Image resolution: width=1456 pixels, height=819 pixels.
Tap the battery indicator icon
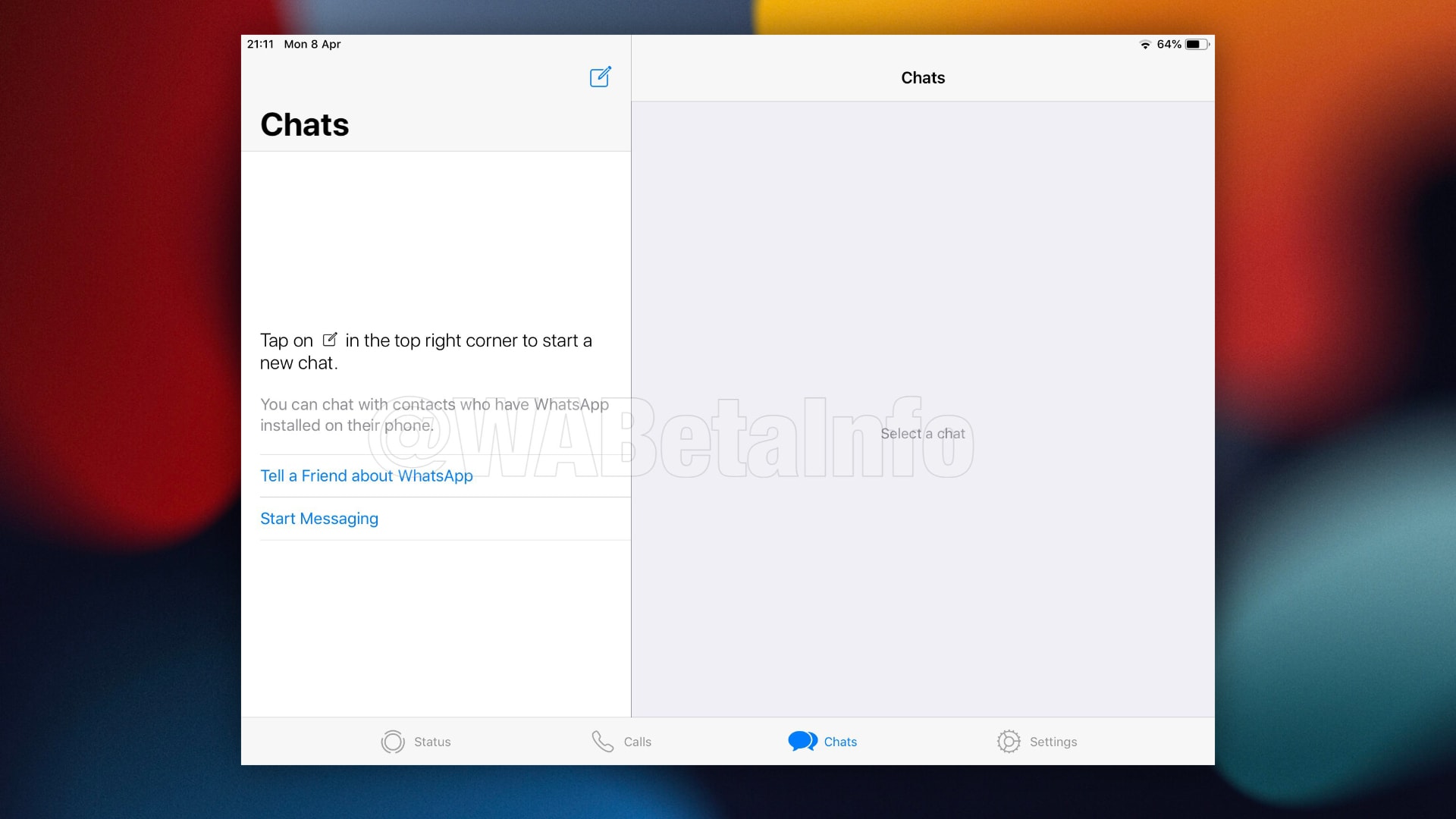(x=1197, y=44)
